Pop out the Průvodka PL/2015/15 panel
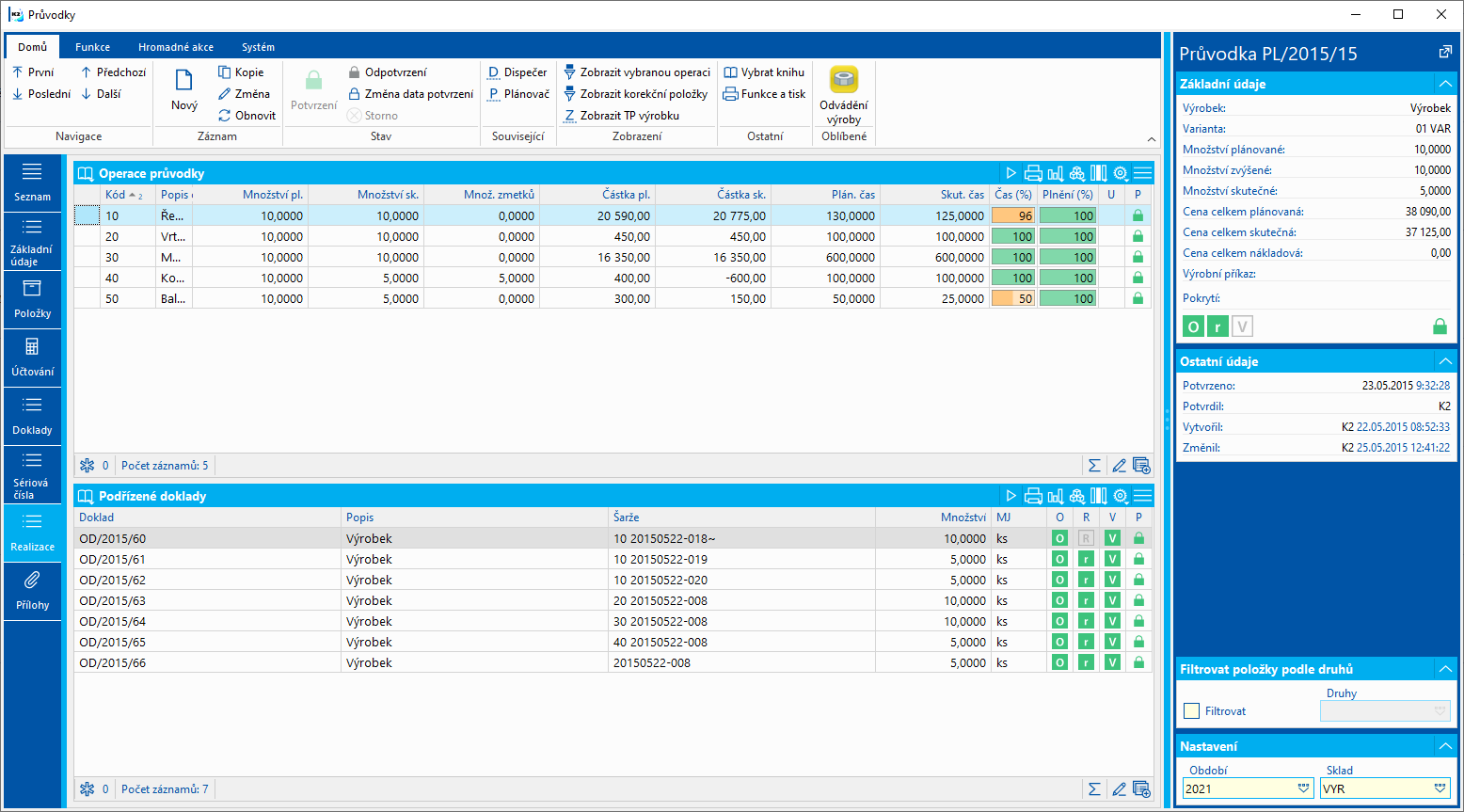The image size is (1464, 812). pyautogui.click(x=1445, y=53)
